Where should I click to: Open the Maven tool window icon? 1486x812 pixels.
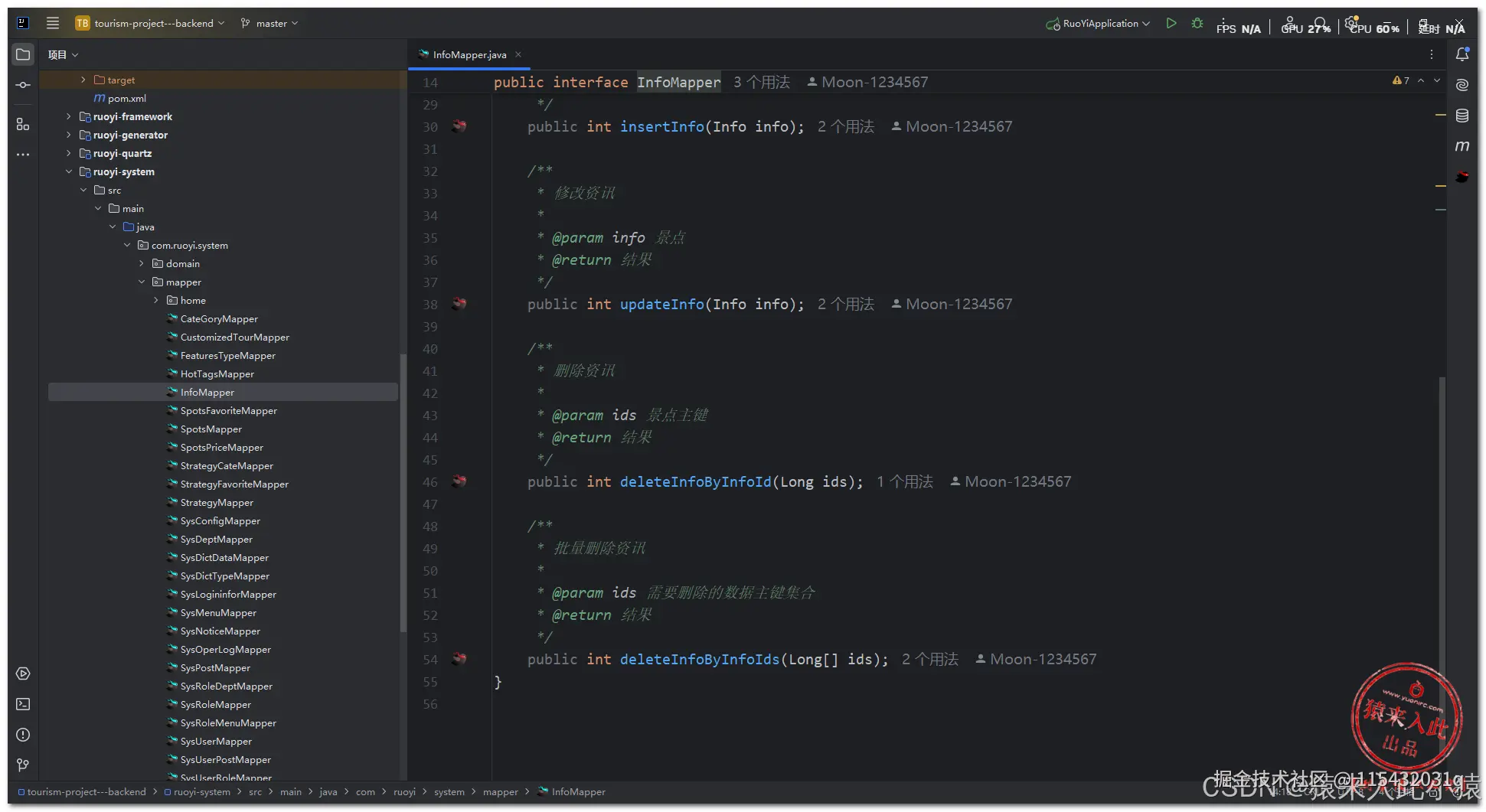coord(1462,146)
